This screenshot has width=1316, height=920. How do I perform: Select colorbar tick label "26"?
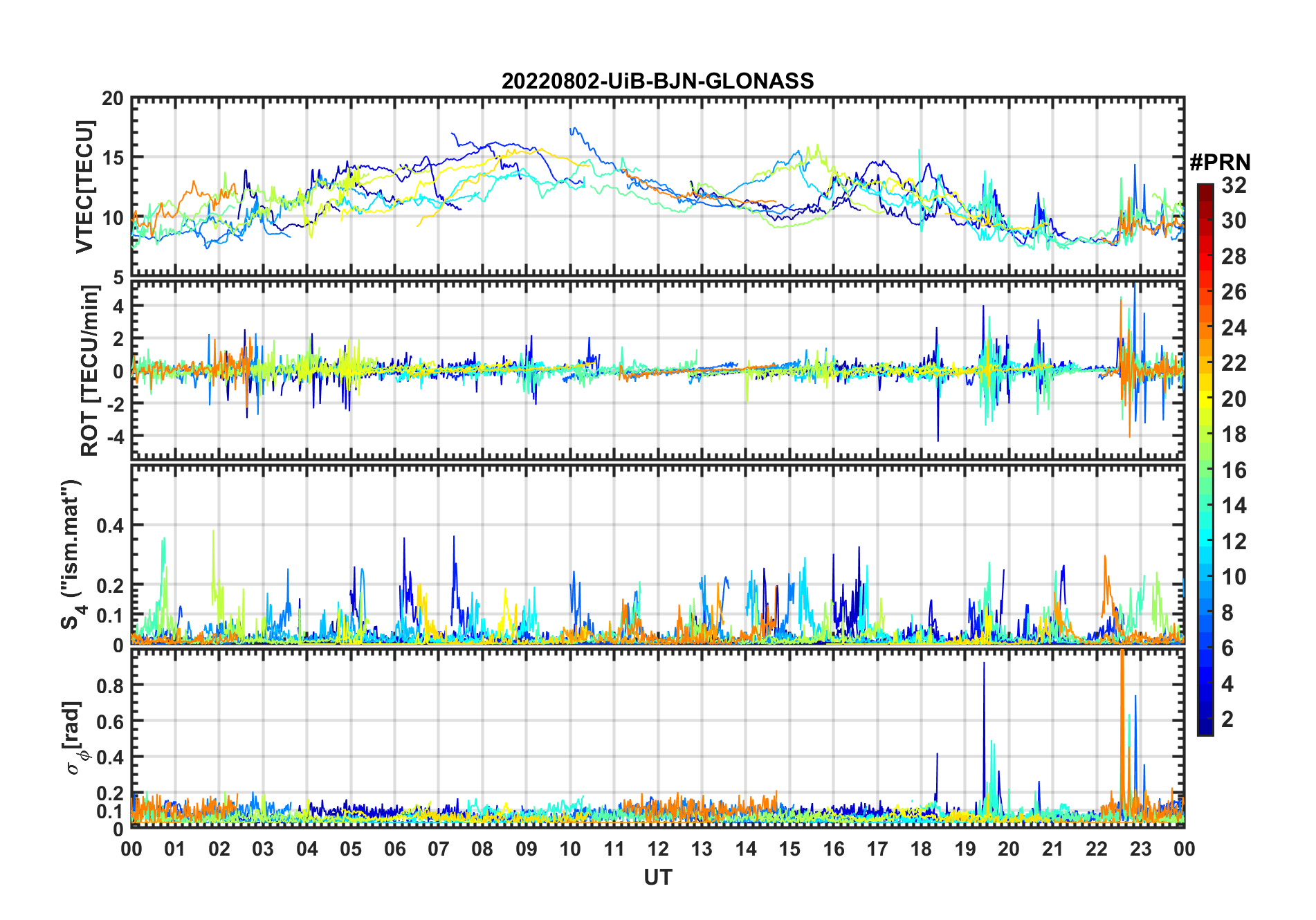[x=1234, y=292]
